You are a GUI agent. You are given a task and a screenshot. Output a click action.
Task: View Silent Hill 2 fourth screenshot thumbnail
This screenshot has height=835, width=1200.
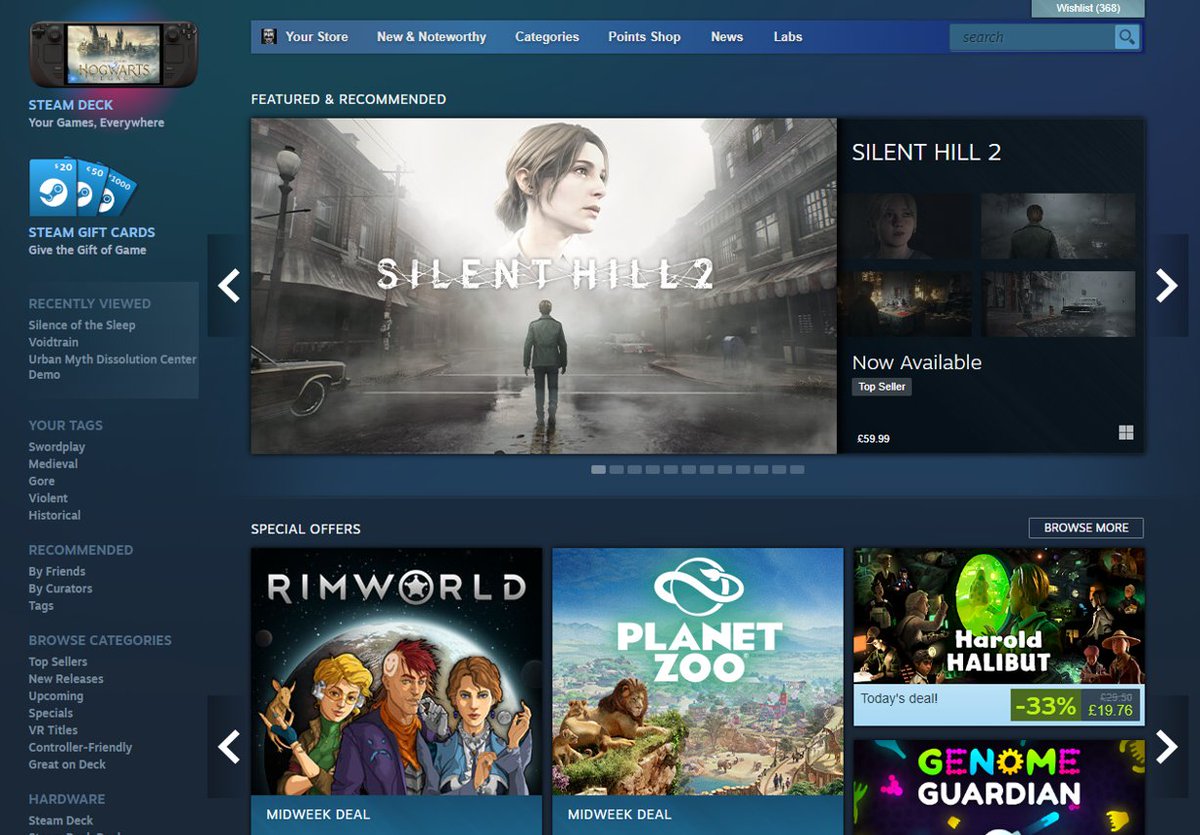[1058, 303]
